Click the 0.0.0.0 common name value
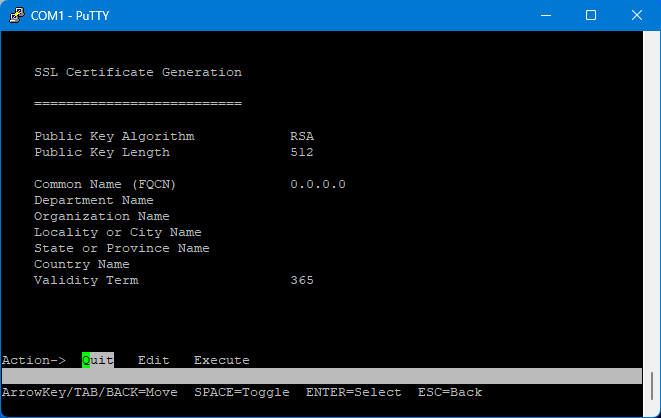 click(x=318, y=184)
